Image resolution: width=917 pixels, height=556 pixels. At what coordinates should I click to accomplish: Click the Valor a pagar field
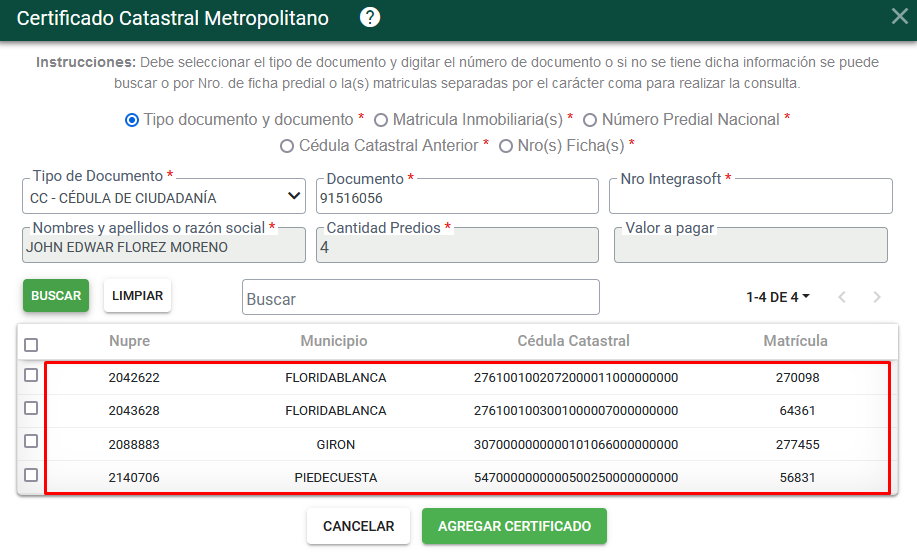pyautogui.click(x=751, y=246)
